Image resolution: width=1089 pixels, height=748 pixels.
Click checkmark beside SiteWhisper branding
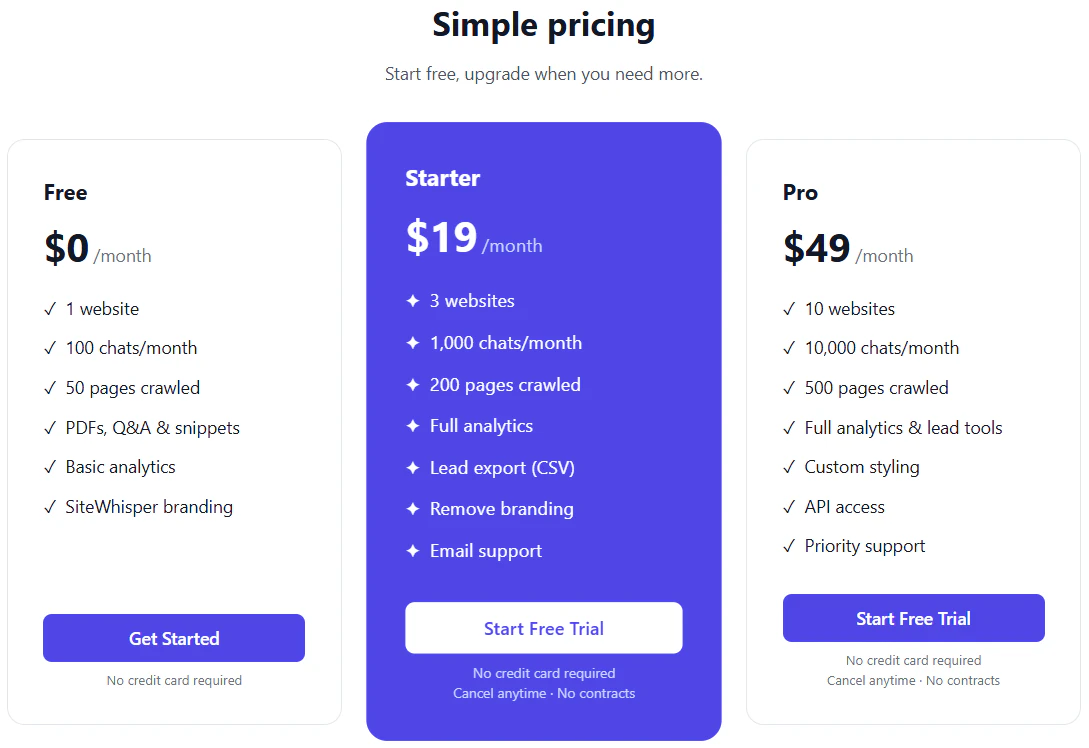(49, 507)
